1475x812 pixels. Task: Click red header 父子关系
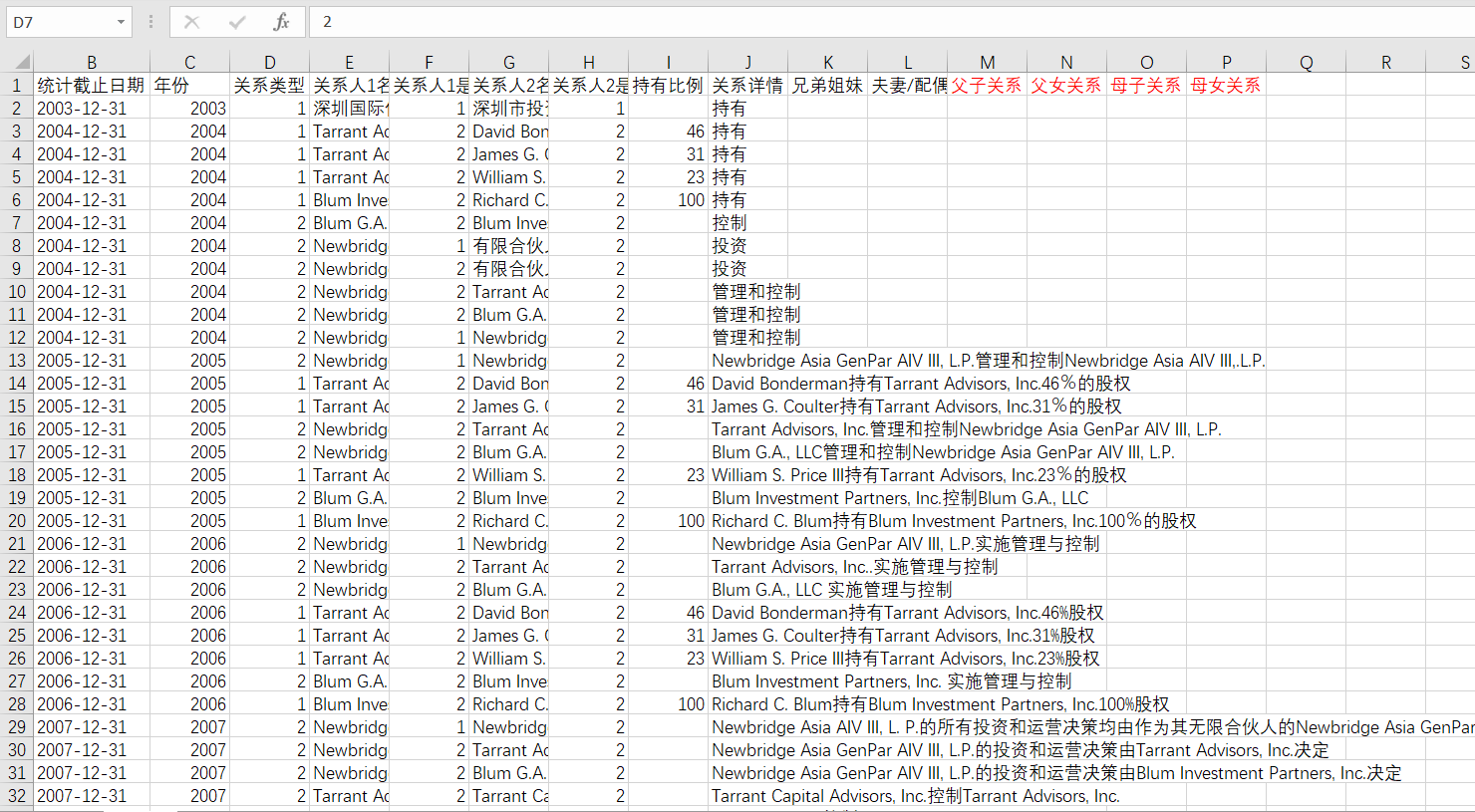987,86
